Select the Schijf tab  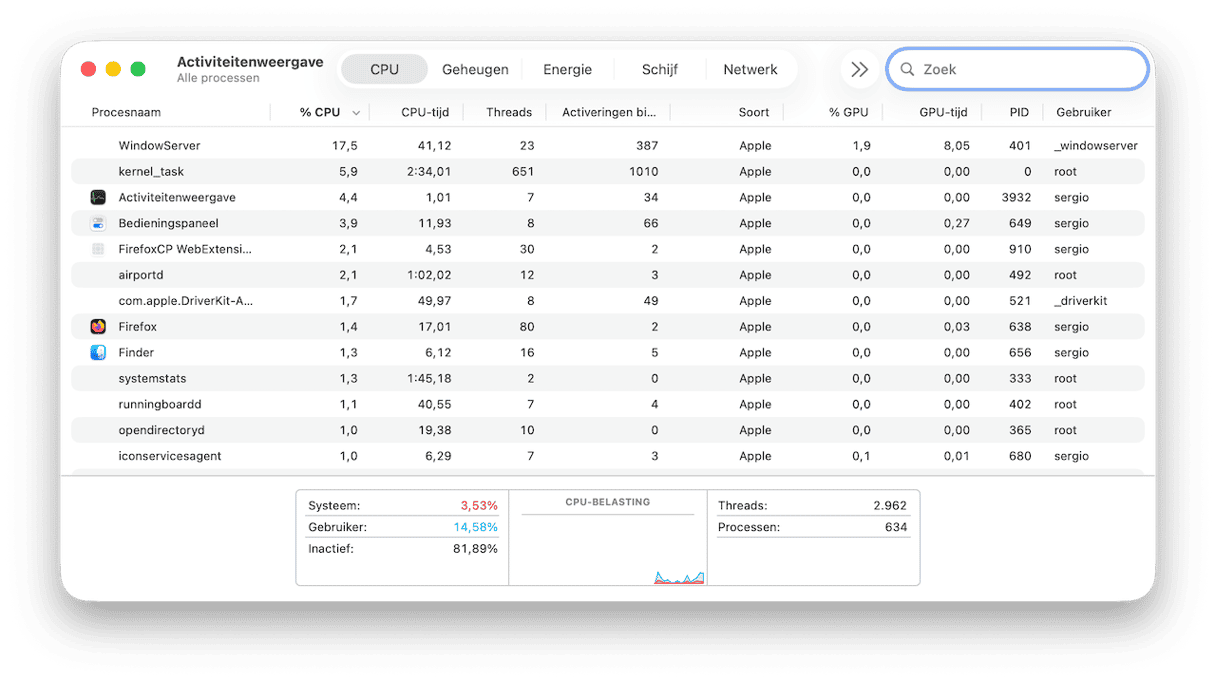point(659,70)
